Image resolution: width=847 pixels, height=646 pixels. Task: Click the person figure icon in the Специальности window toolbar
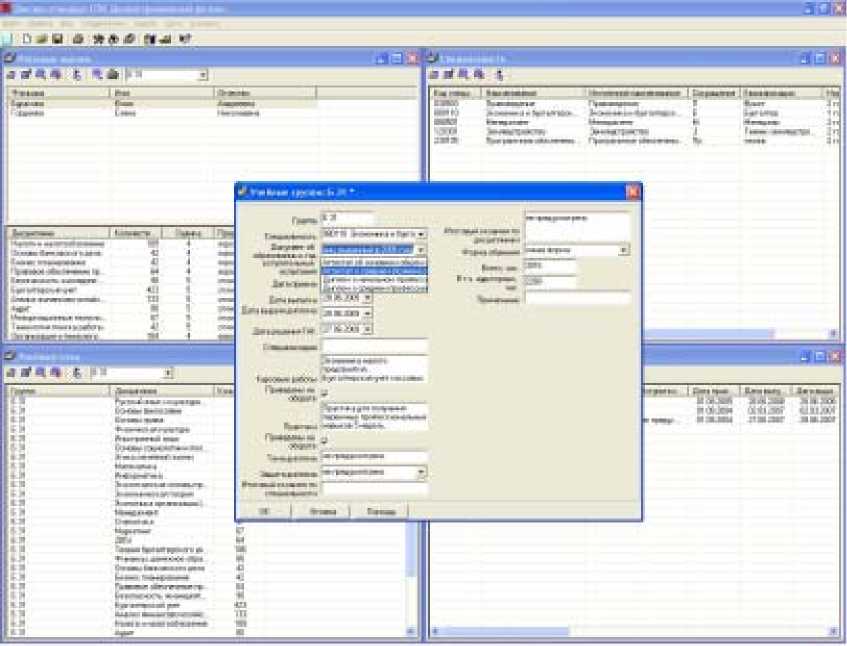pyautogui.click(x=500, y=75)
